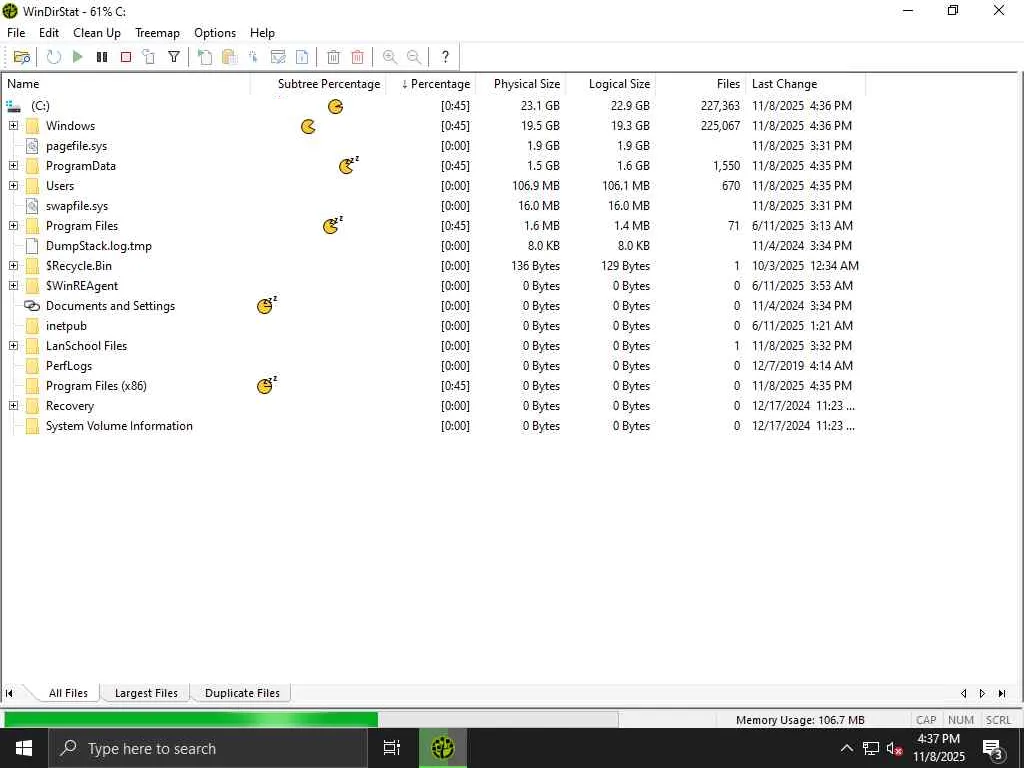Click the Explorer Here clipboard-folder icon

click(x=229, y=57)
